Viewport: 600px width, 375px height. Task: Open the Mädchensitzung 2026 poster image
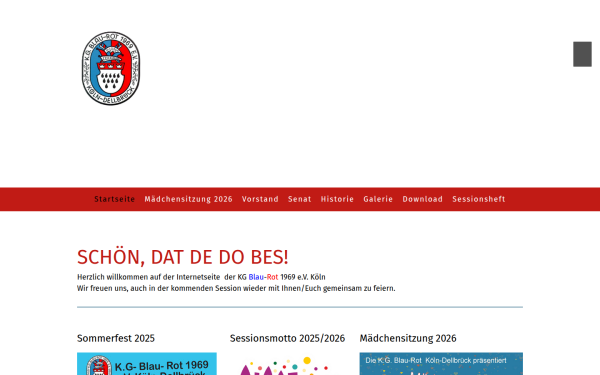(441, 364)
